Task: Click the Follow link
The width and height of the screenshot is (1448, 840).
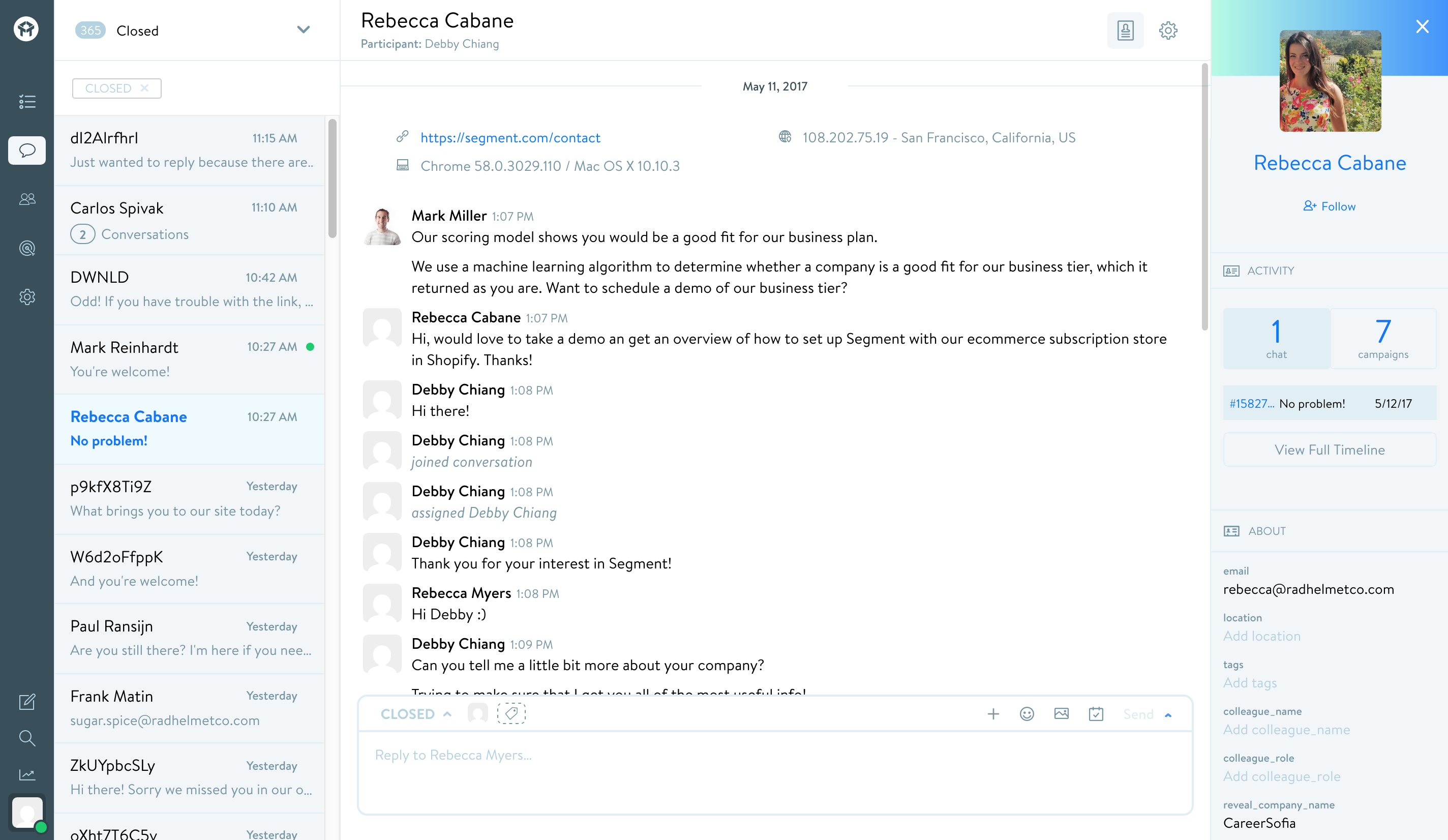Action: (1338, 206)
